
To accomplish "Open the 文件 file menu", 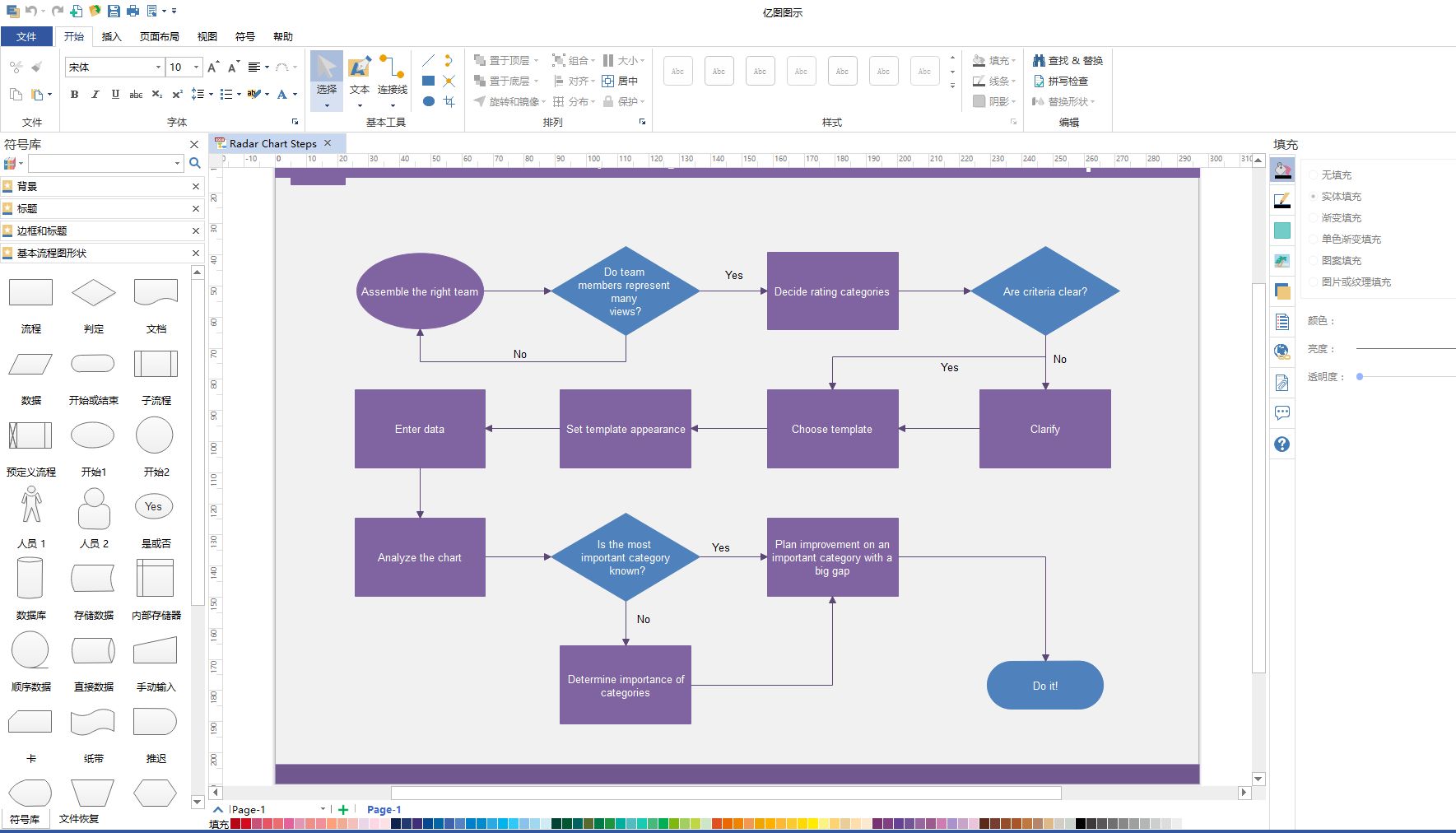I will 26,36.
